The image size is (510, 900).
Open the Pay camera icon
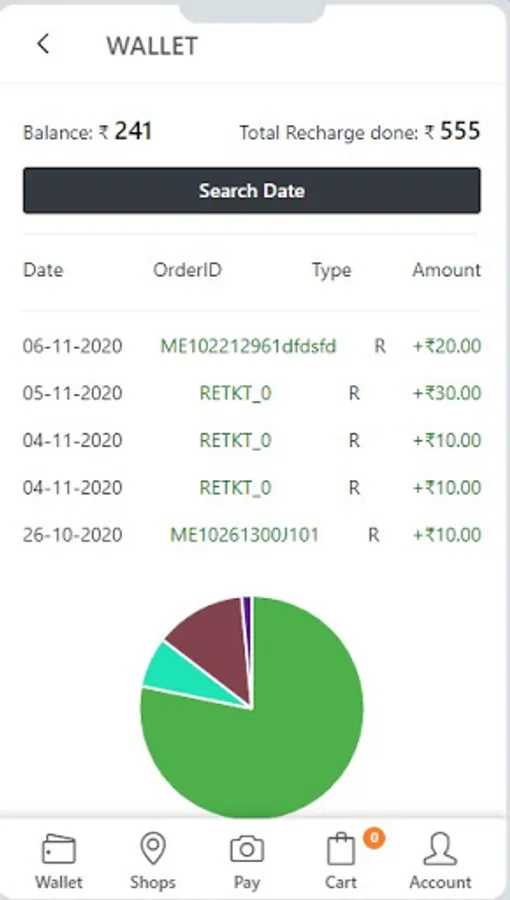247,849
